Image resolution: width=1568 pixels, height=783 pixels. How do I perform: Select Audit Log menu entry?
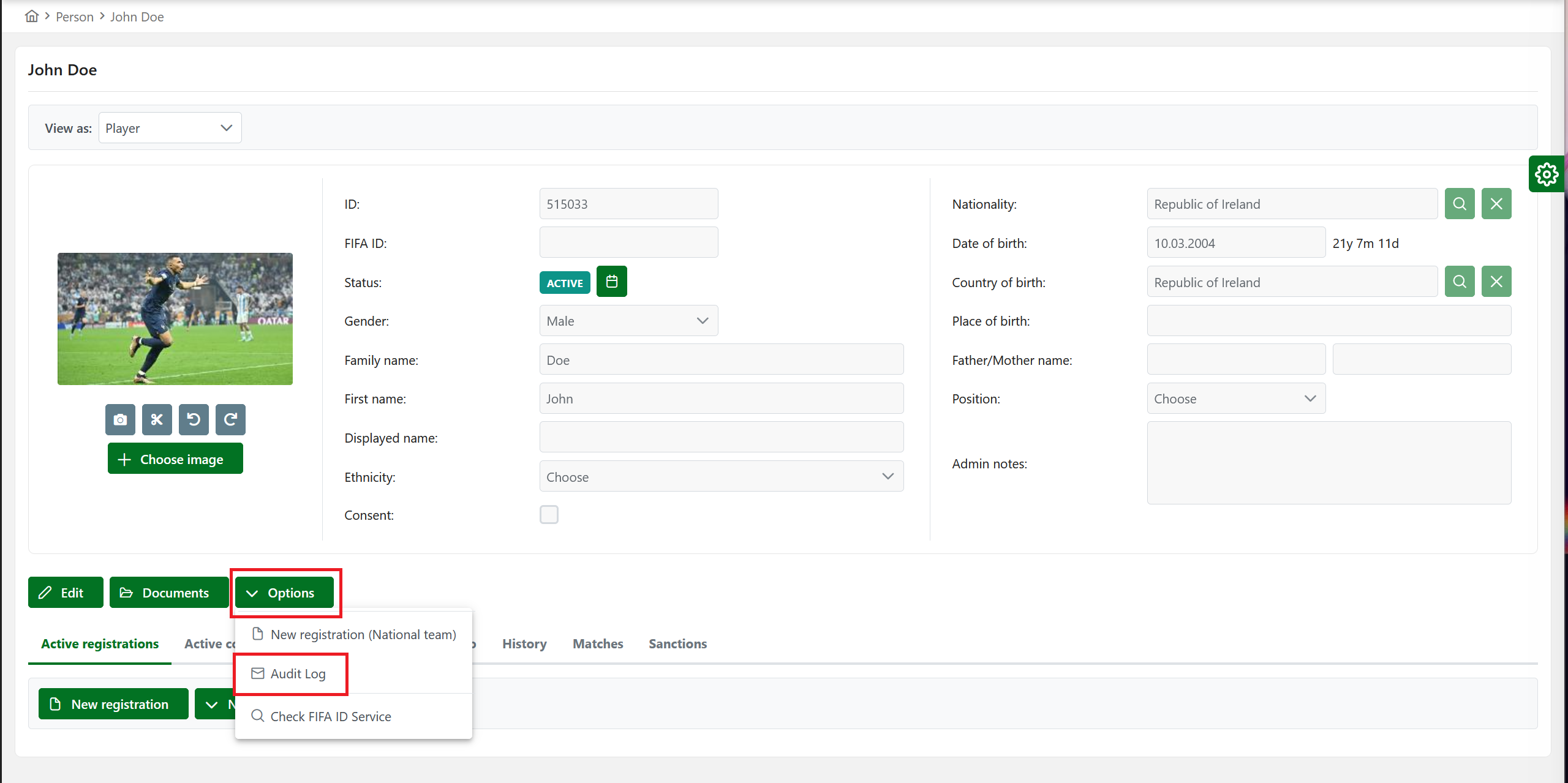[x=298, y=673]
